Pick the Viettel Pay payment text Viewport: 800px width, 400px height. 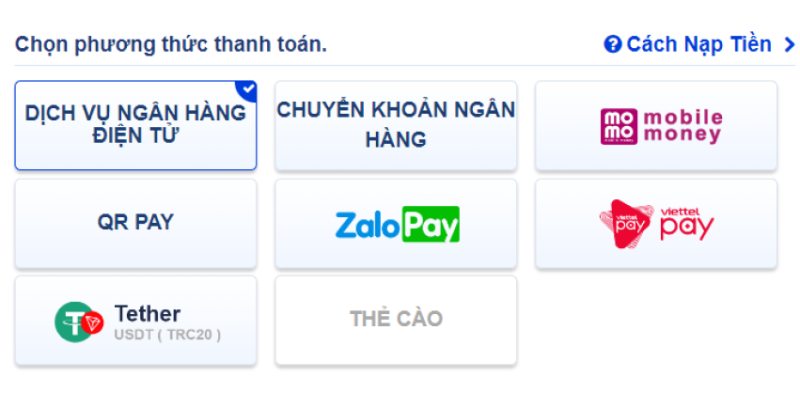(x=686, y=224)
